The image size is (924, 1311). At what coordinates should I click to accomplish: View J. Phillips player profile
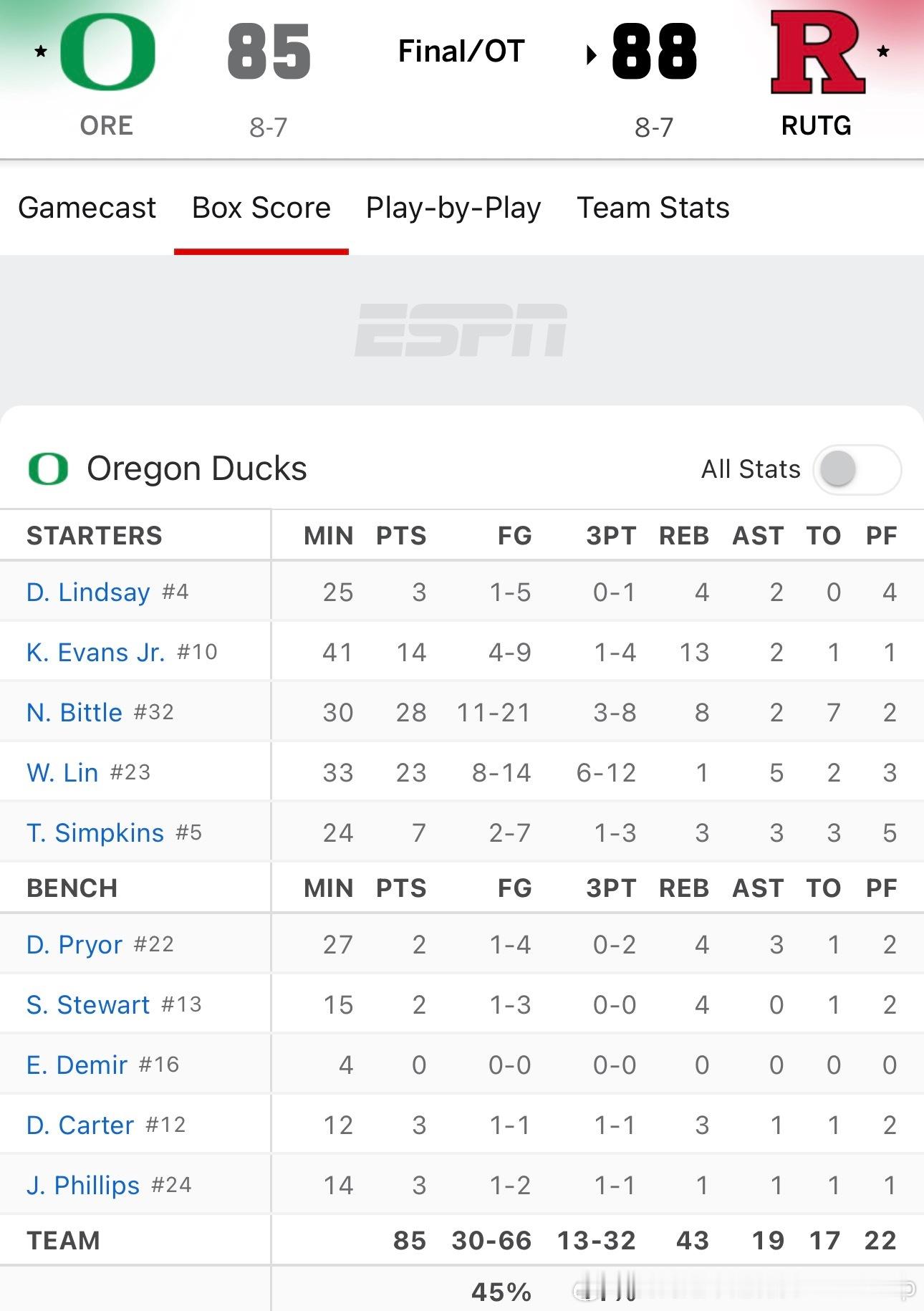(83, 1185)
